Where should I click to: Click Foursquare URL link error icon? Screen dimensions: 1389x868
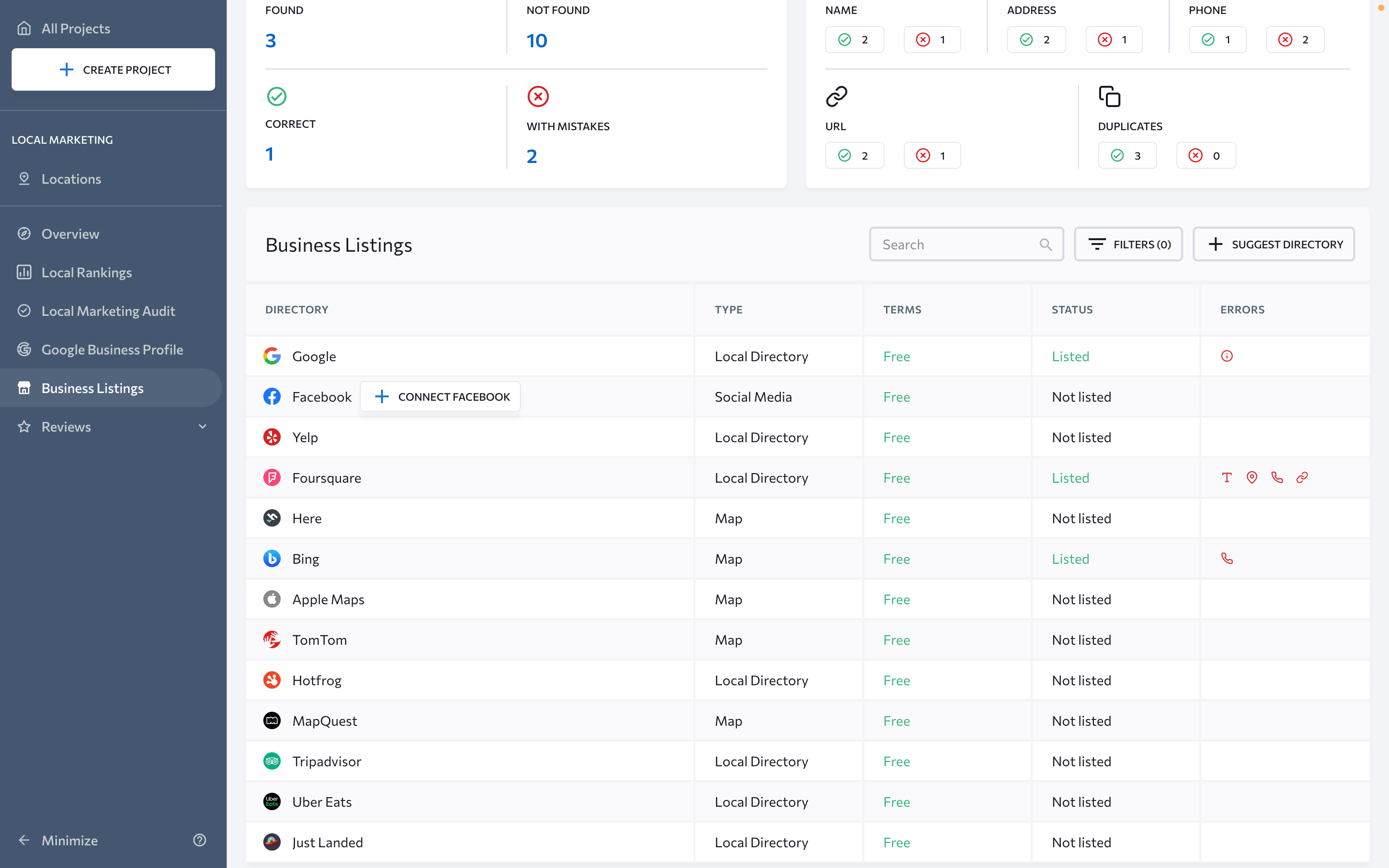coord(1302,477)
